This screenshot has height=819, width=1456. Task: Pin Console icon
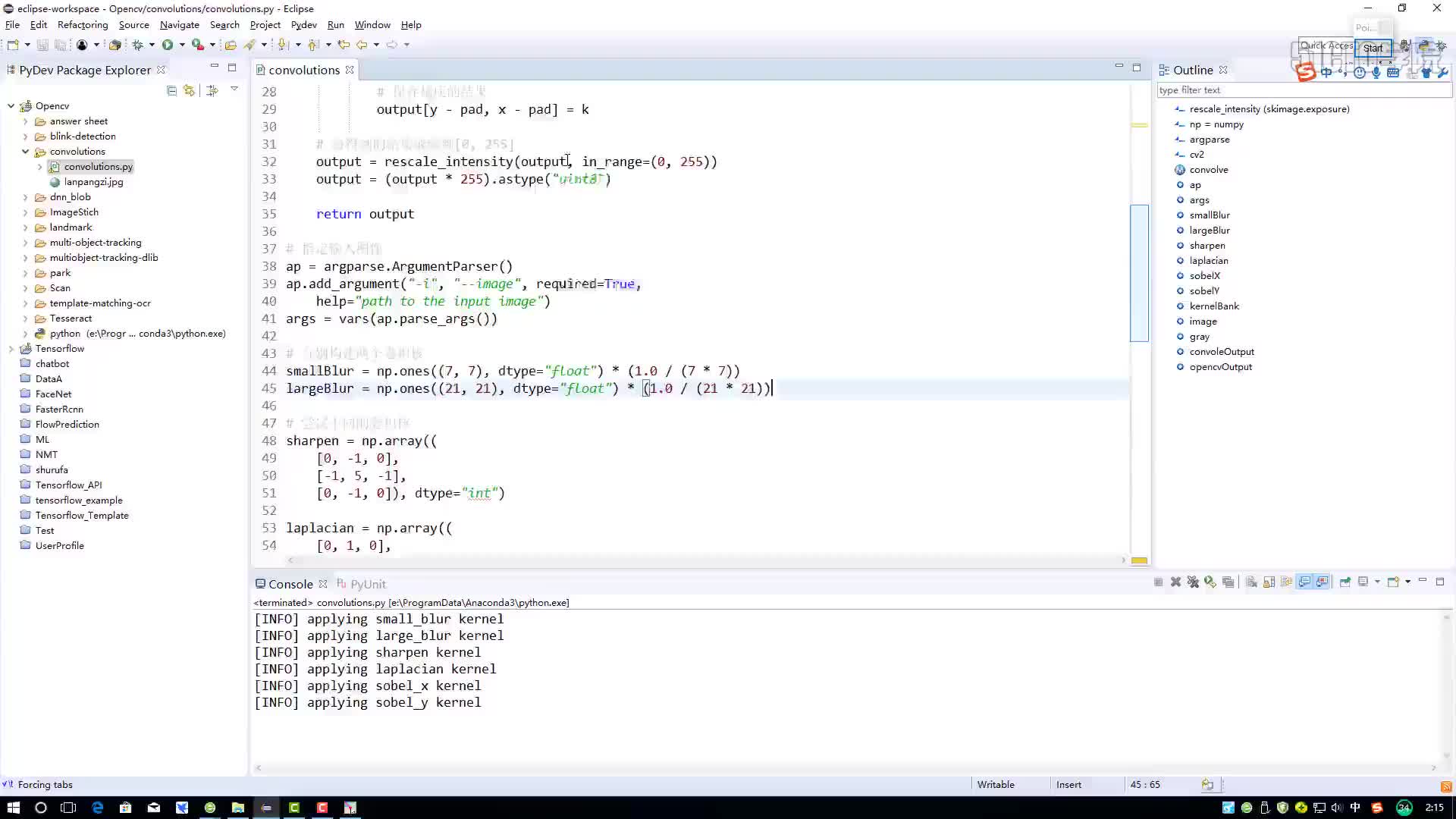pyautogui.click(x=1345, y=582)
